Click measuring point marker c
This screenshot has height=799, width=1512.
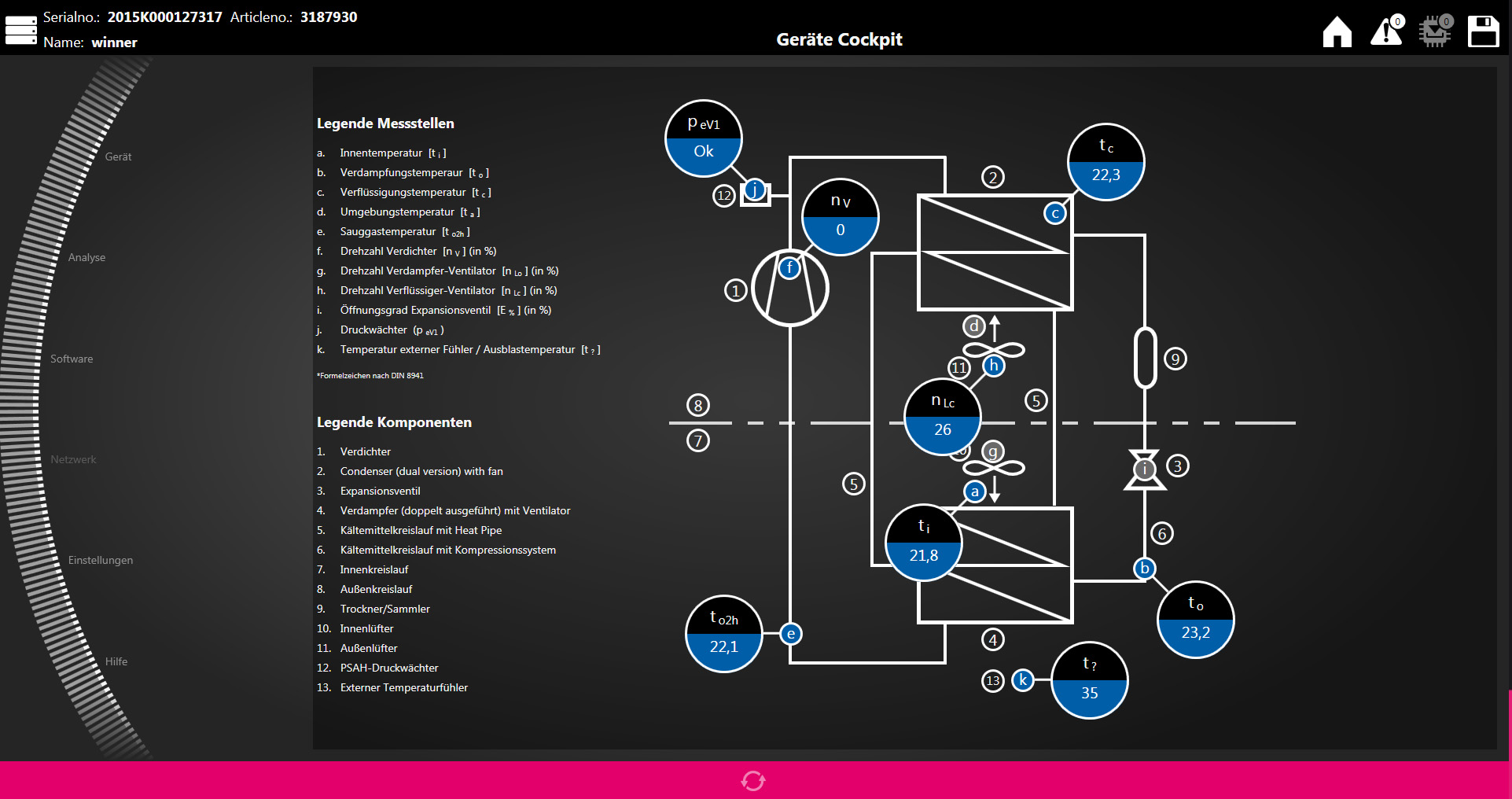(x=1055, y=213)
